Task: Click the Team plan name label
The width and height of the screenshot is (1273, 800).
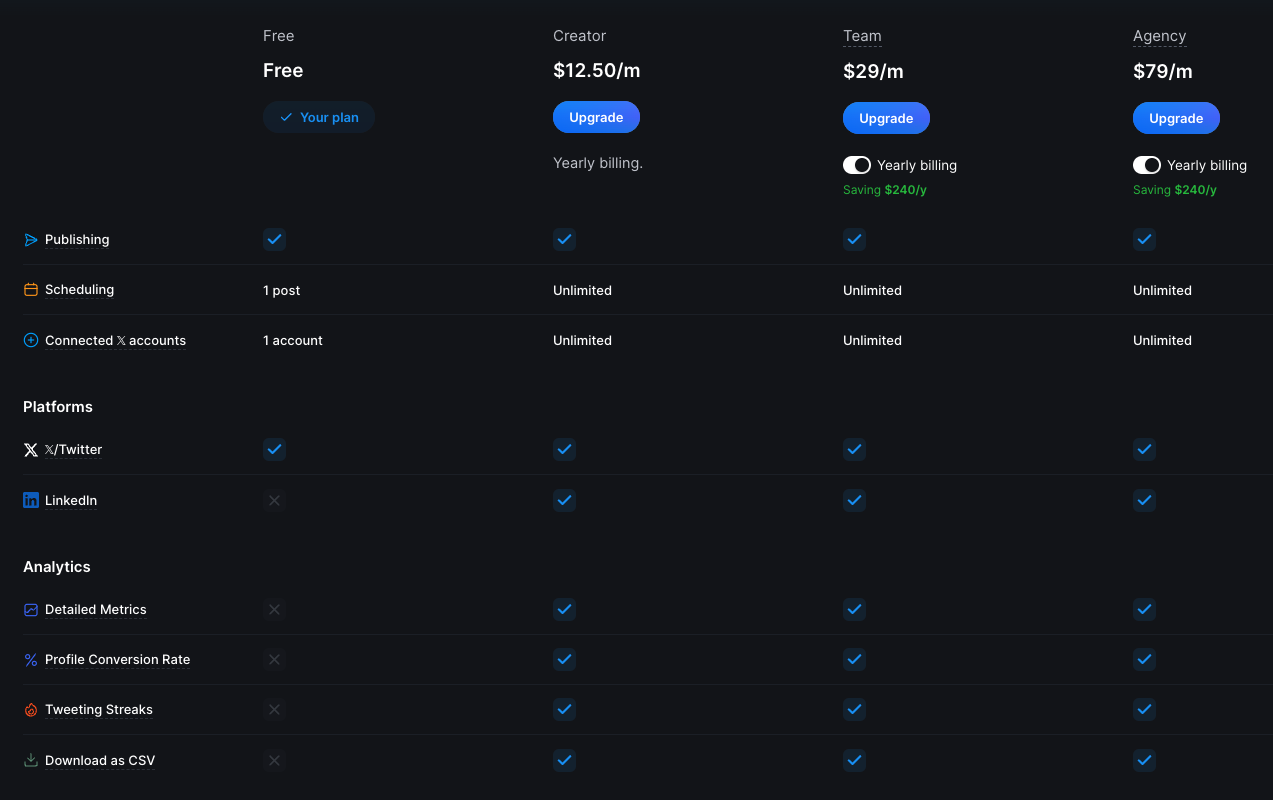Action: [862, 36]
